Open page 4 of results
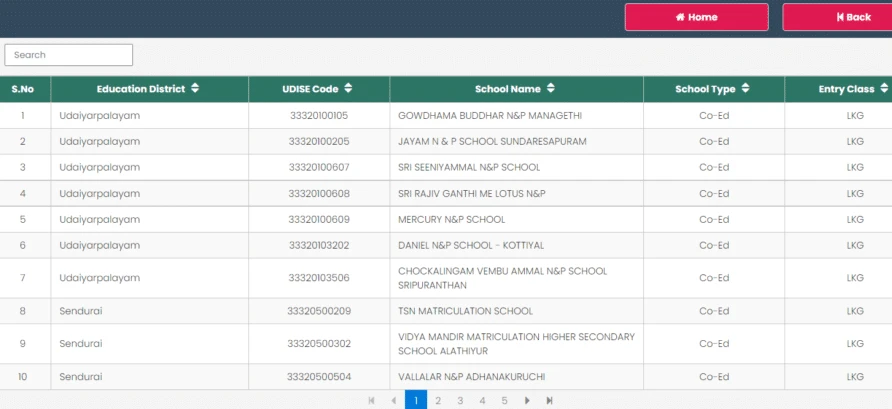 coord(482,400)
